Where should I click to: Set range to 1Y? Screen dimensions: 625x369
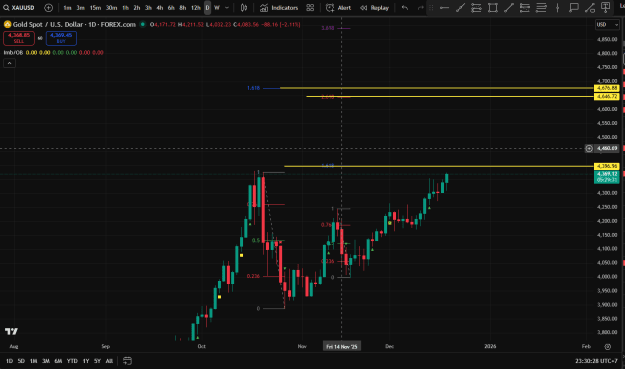tap(86, 361)
